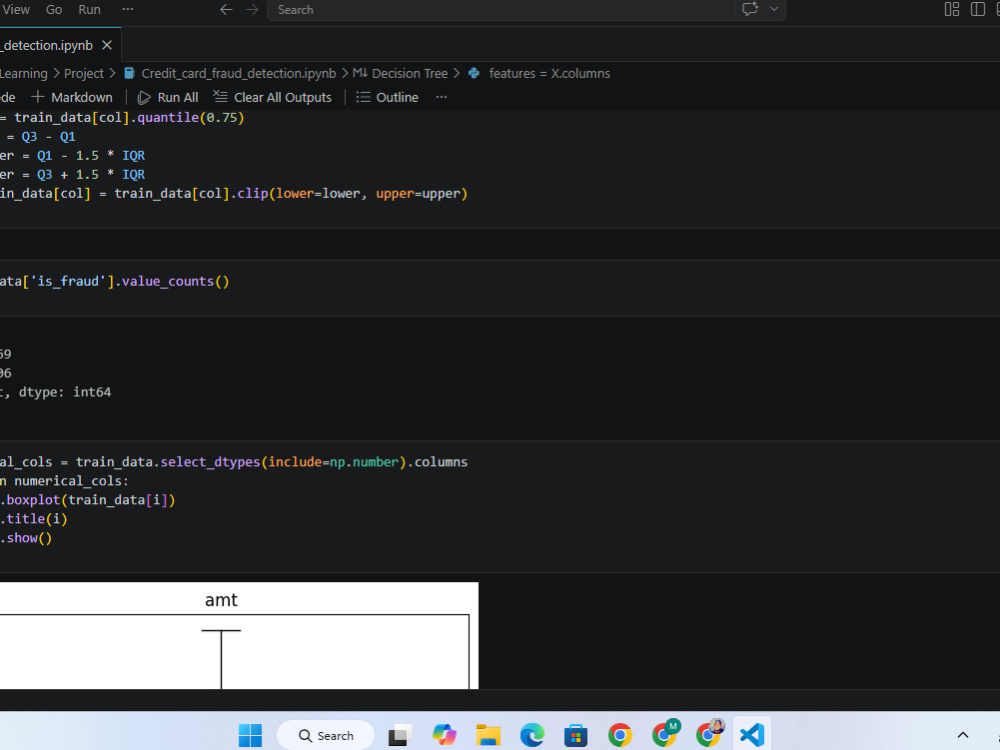Click the notebook file icon in breadcrumb

point(129,73)
